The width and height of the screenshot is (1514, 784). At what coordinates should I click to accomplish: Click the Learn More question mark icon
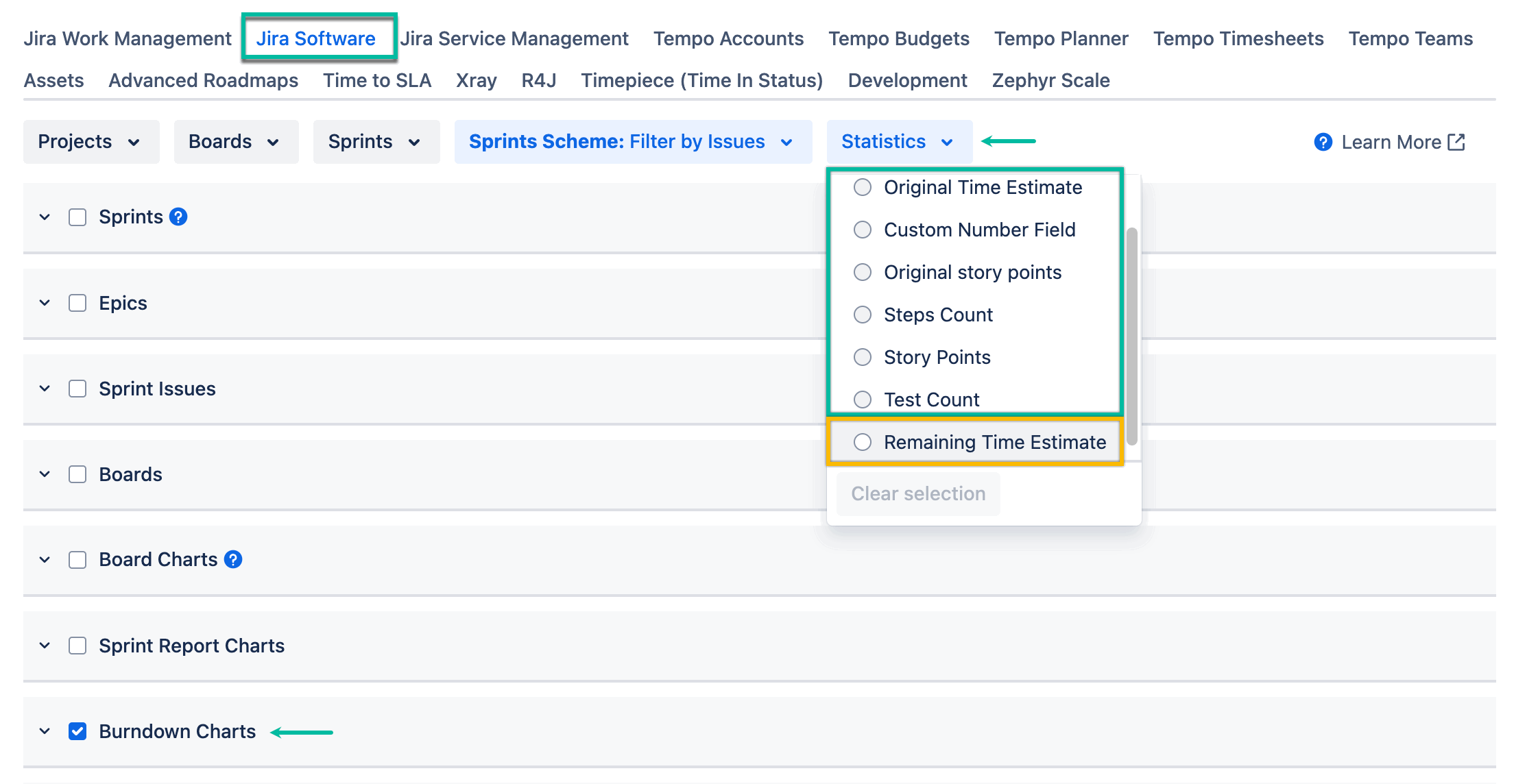[1323, 142]
